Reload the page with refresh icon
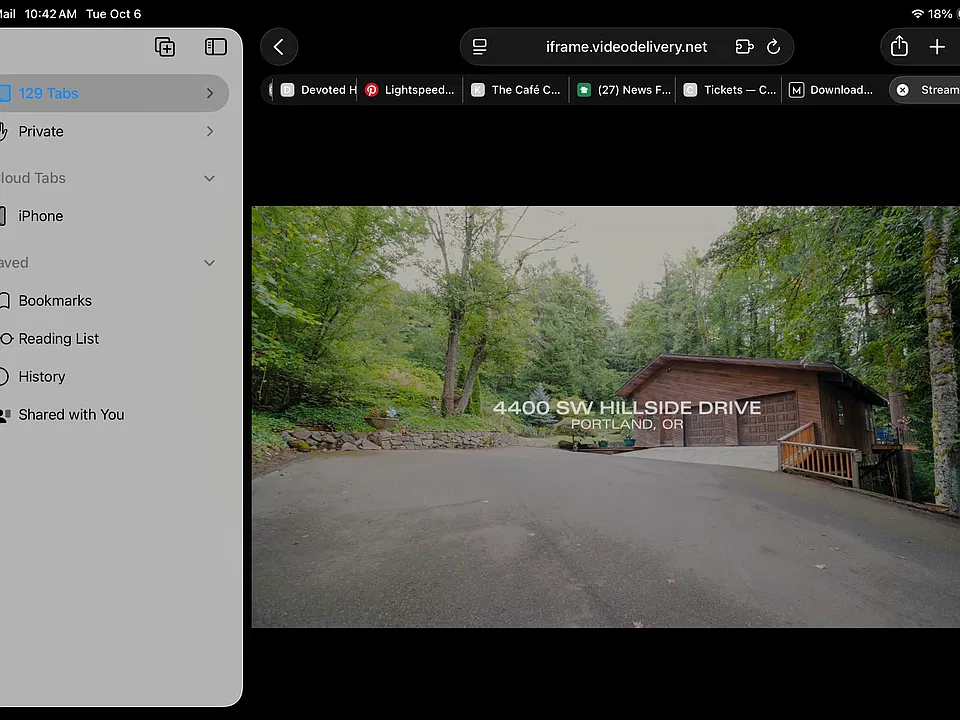The image size is (960, 720). [773, 47]
